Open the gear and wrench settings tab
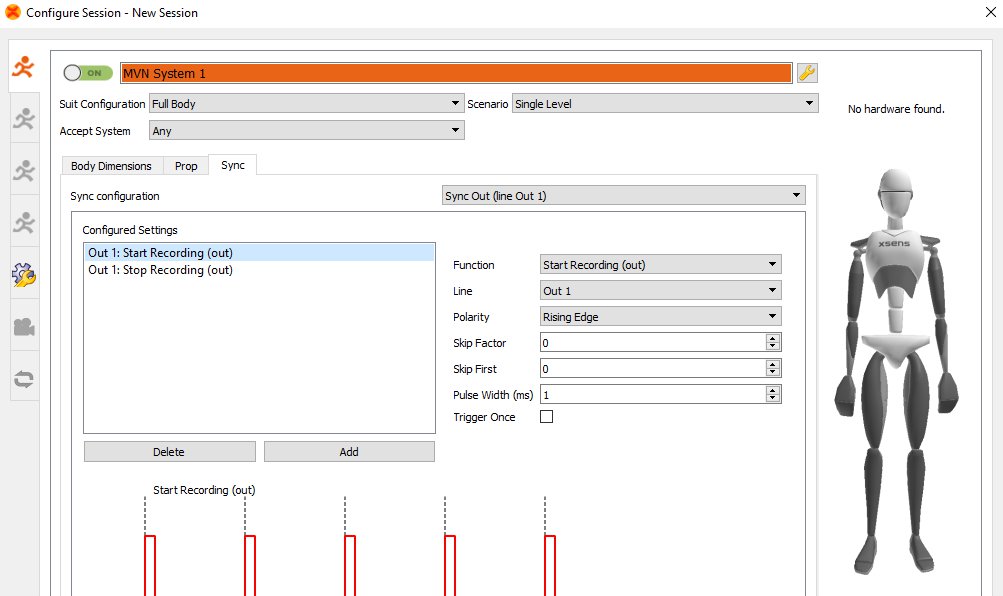The image size is (1003, 596). (x=24, y=275)
